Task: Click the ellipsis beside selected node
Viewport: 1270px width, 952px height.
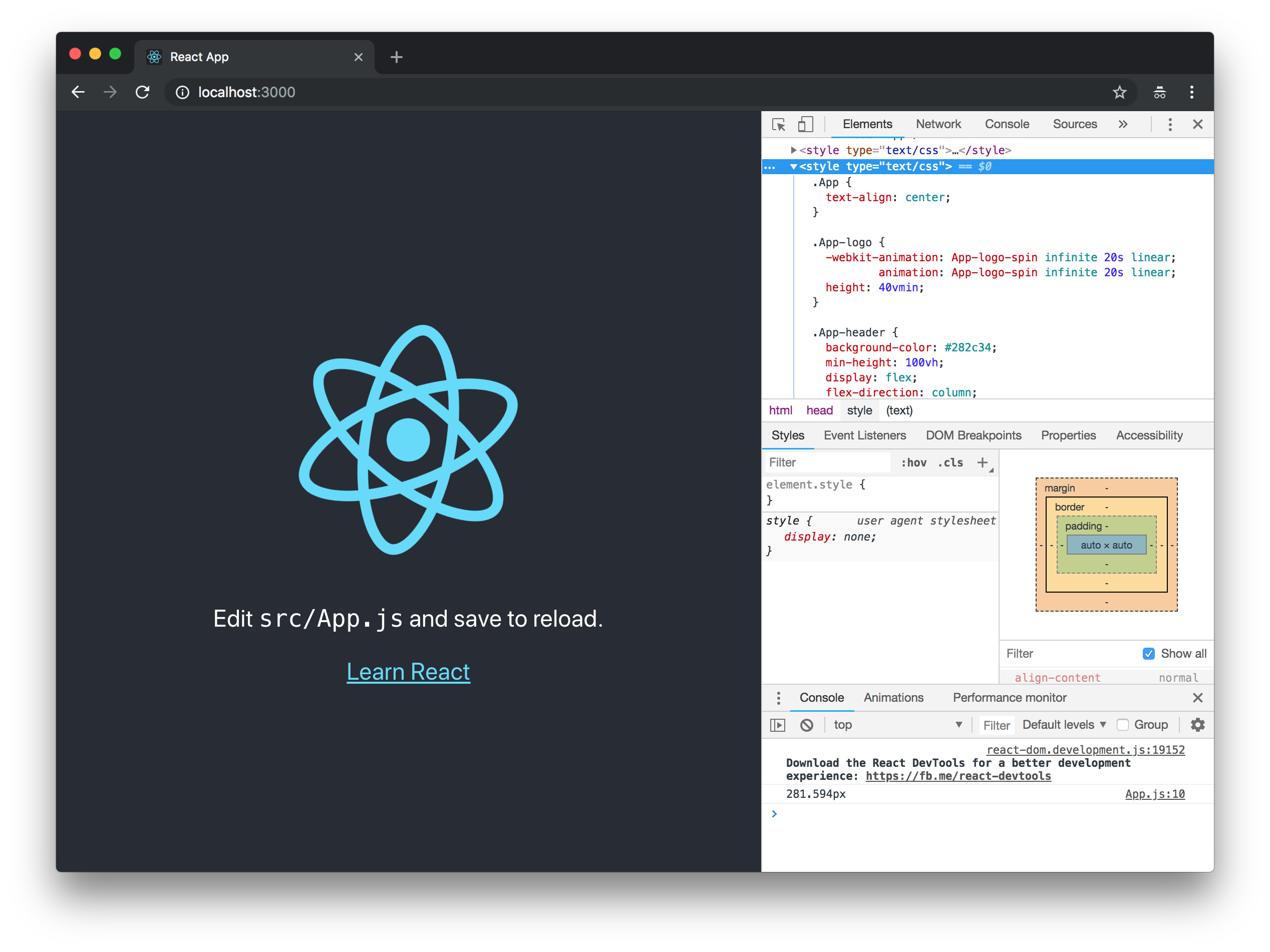Action: pyautogui.click(x=769, y=168)
